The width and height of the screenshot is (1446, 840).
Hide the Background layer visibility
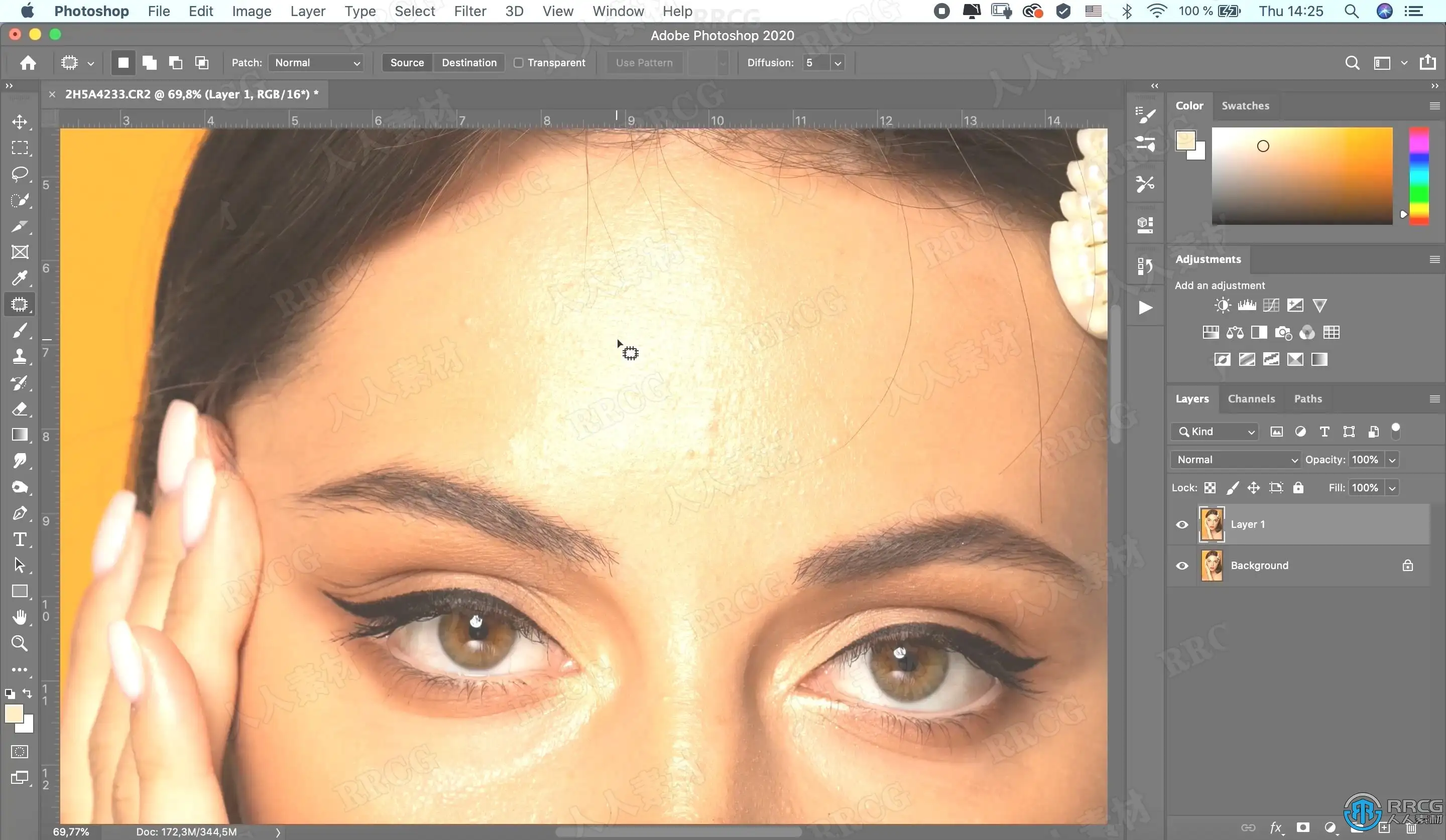pos(1182,566)
